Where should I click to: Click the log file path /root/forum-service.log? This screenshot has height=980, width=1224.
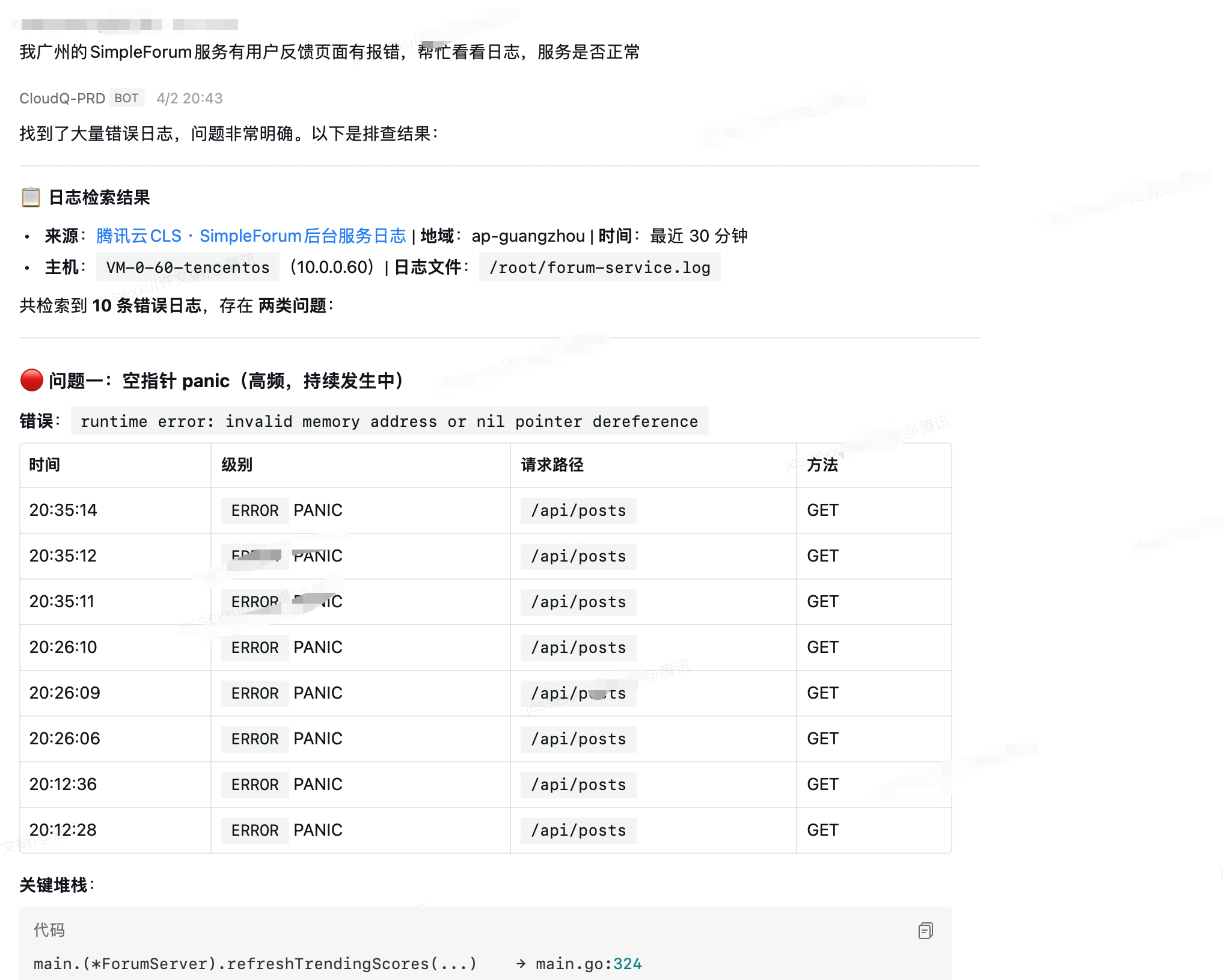point(599,268)
